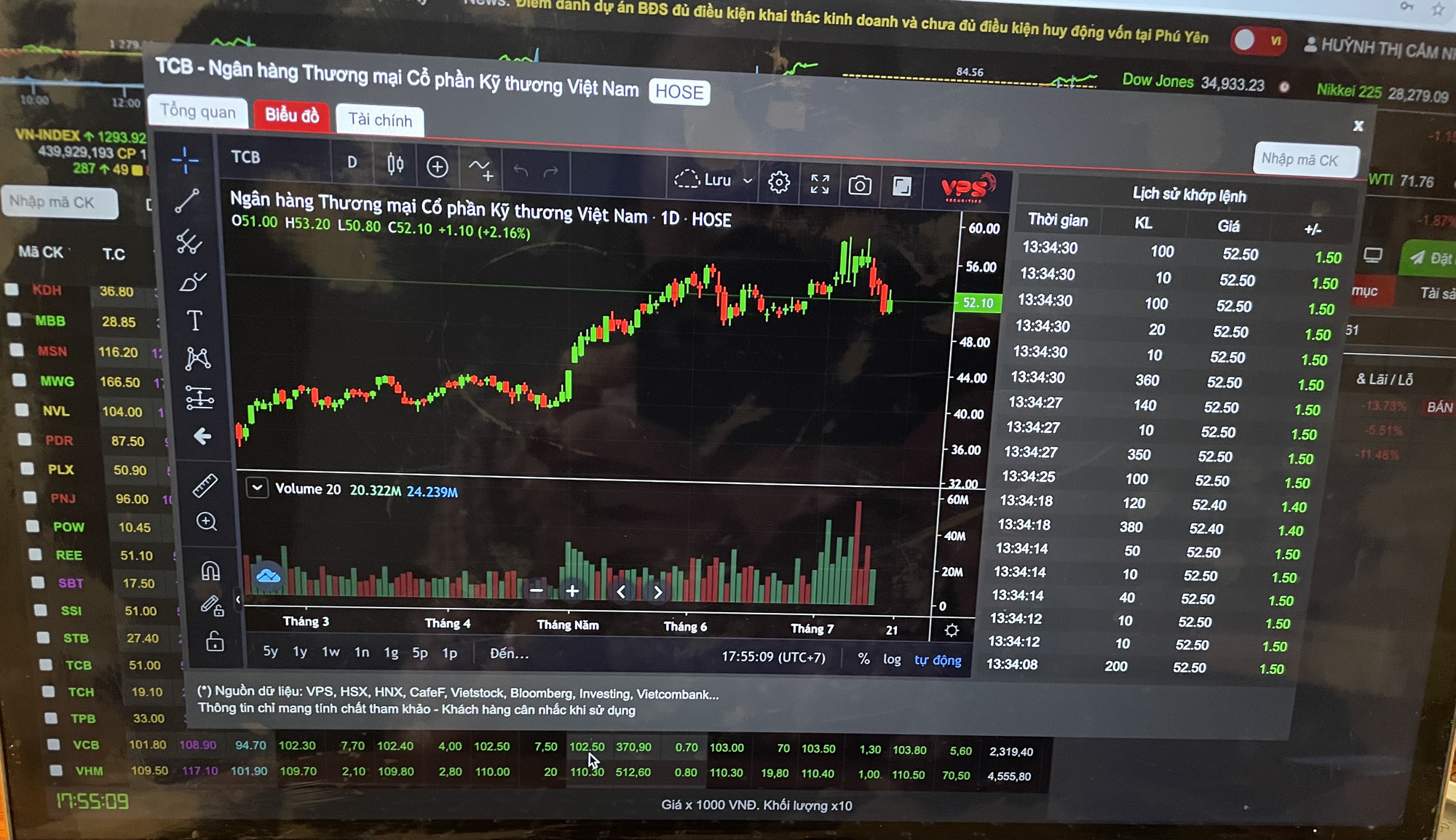Screen dimensions: 1456x840
Task: Toggle magnet mode for drawings
Action: [210, 570]
